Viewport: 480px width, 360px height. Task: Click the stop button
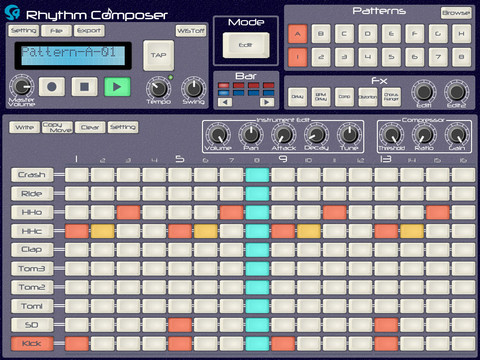tap(85, 87)
